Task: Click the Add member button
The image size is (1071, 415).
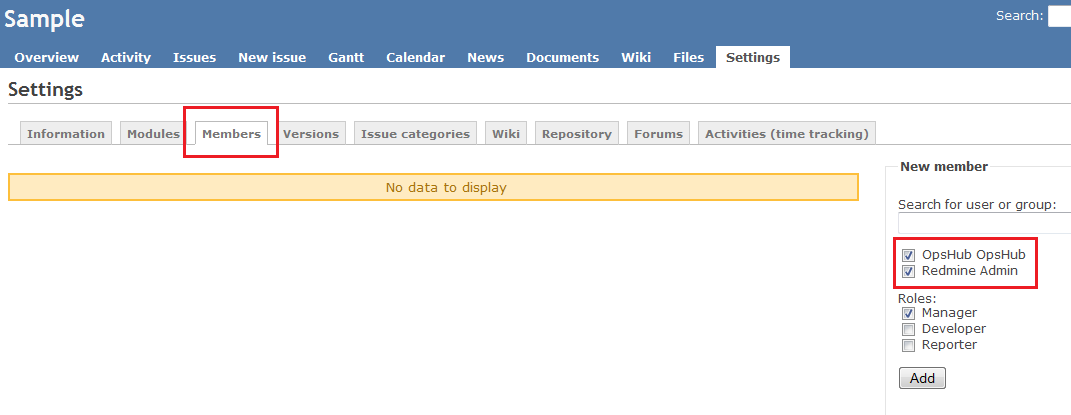Action: point(922,379)
